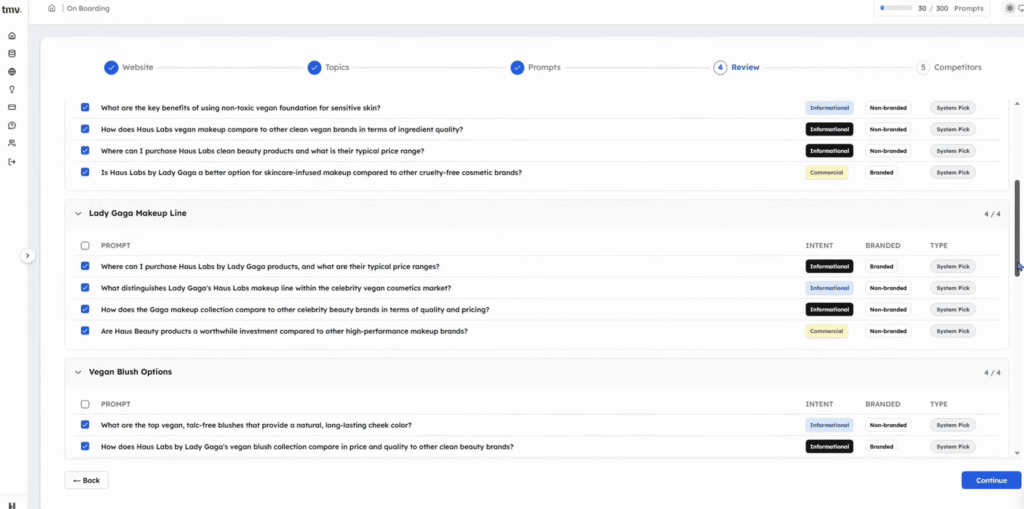Collapse the Lady Gaga Makeup Line section
Viewport: 1024px width, 509px height.
point(78,213)
